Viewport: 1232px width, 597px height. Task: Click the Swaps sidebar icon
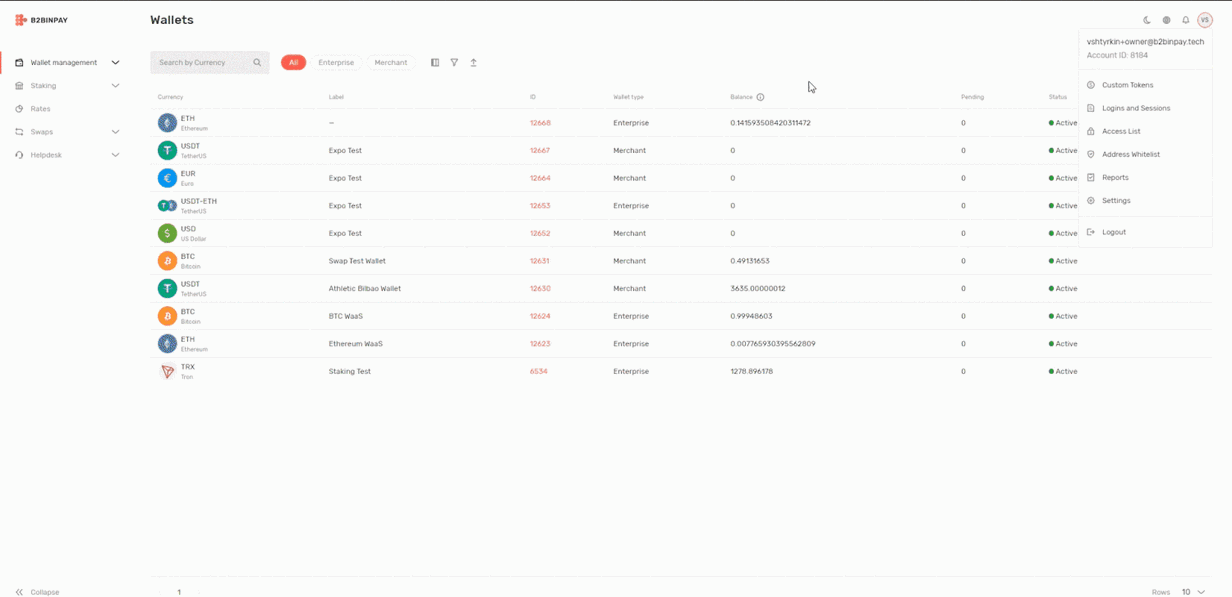[19, 131]
